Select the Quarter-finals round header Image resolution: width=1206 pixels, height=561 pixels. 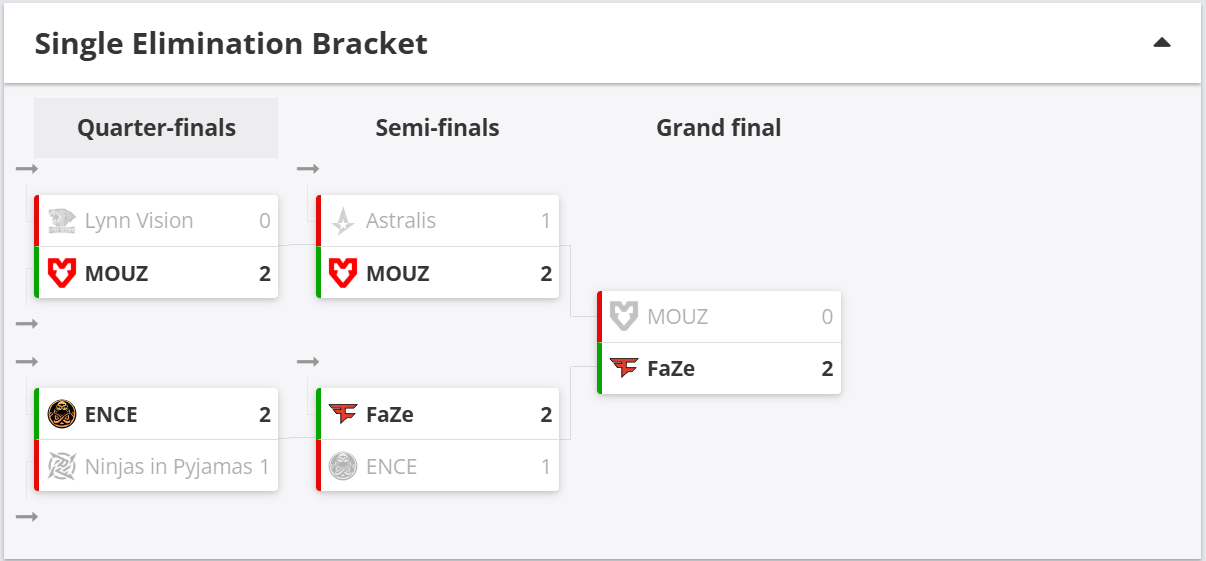coord(156,128)
